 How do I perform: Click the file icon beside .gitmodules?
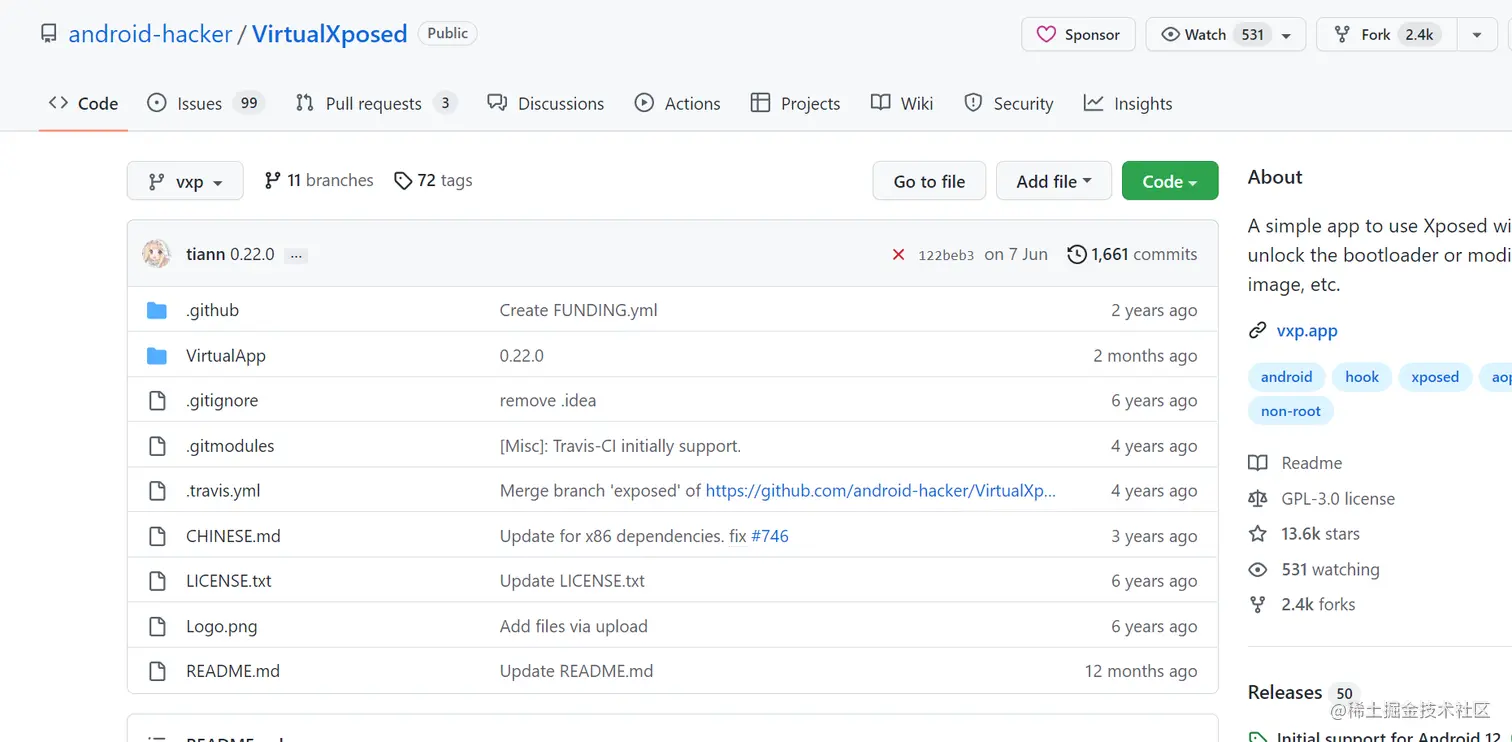[x=157, y=446]
